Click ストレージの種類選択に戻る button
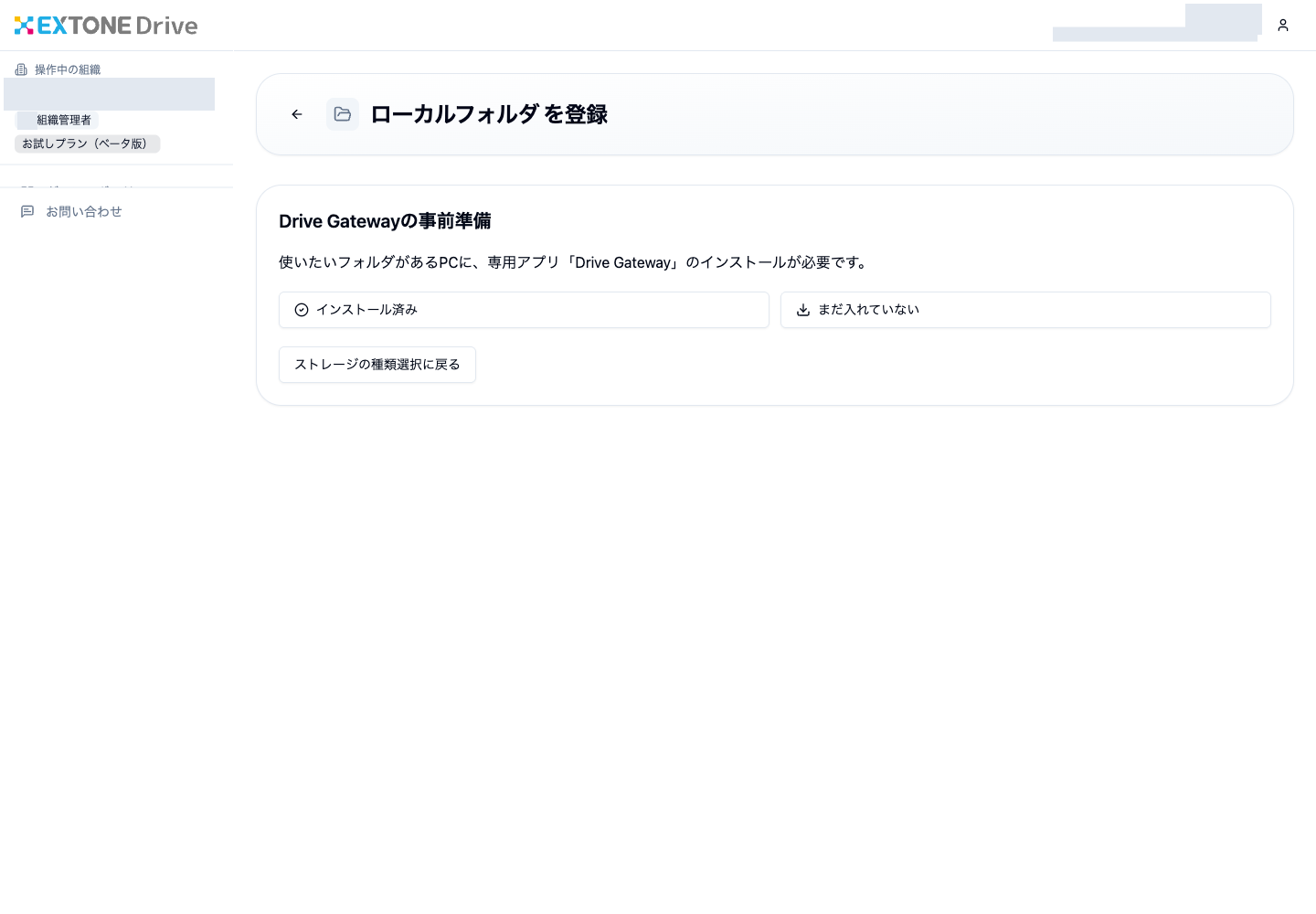 pyautogui.click(x=377, y=365)
